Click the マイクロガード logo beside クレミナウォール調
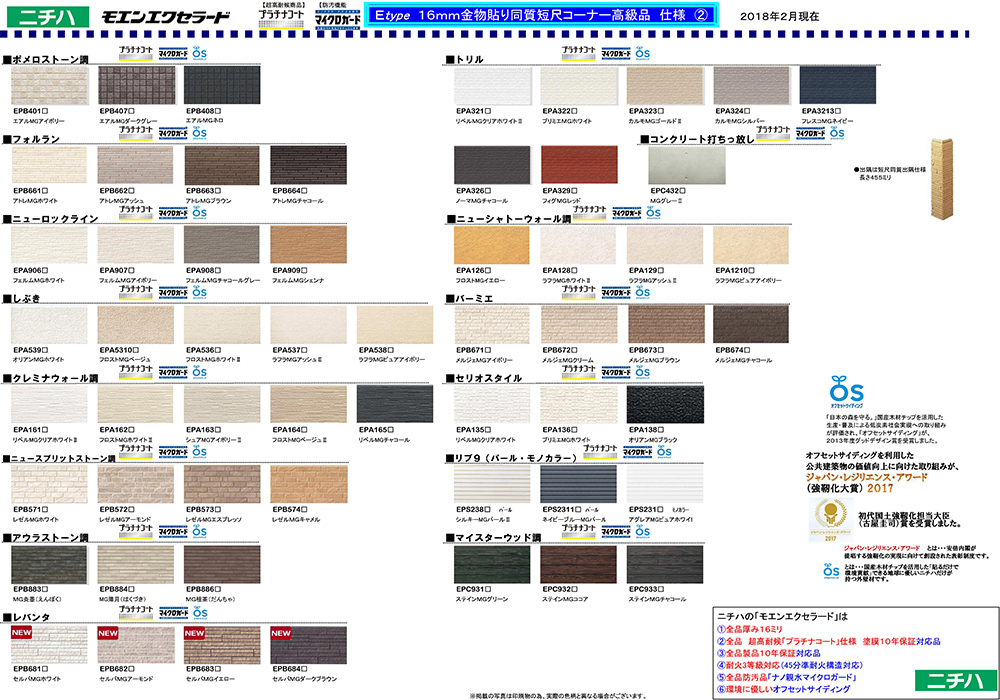 [x=173, y=372]
